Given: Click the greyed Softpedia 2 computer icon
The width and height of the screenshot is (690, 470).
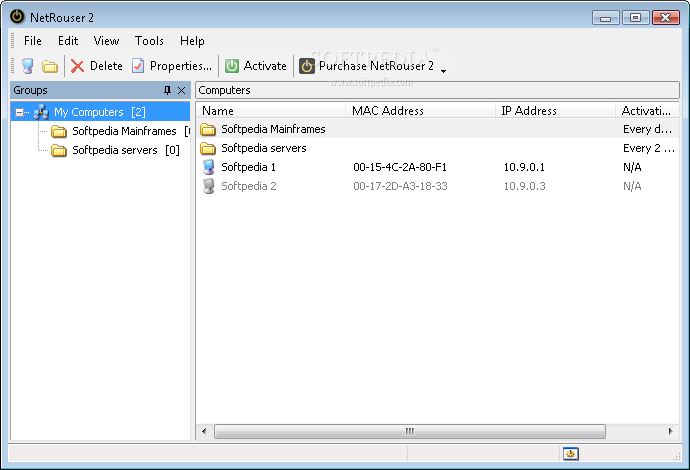Looking at the screenshot, I should pyautogui.click(x=209, y=186).
